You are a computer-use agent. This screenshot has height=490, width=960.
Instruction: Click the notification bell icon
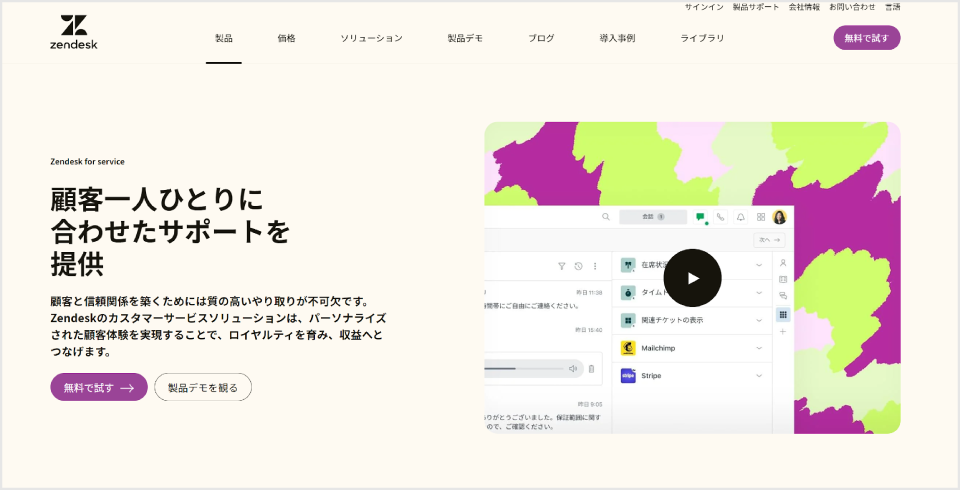tap(740, 217)
